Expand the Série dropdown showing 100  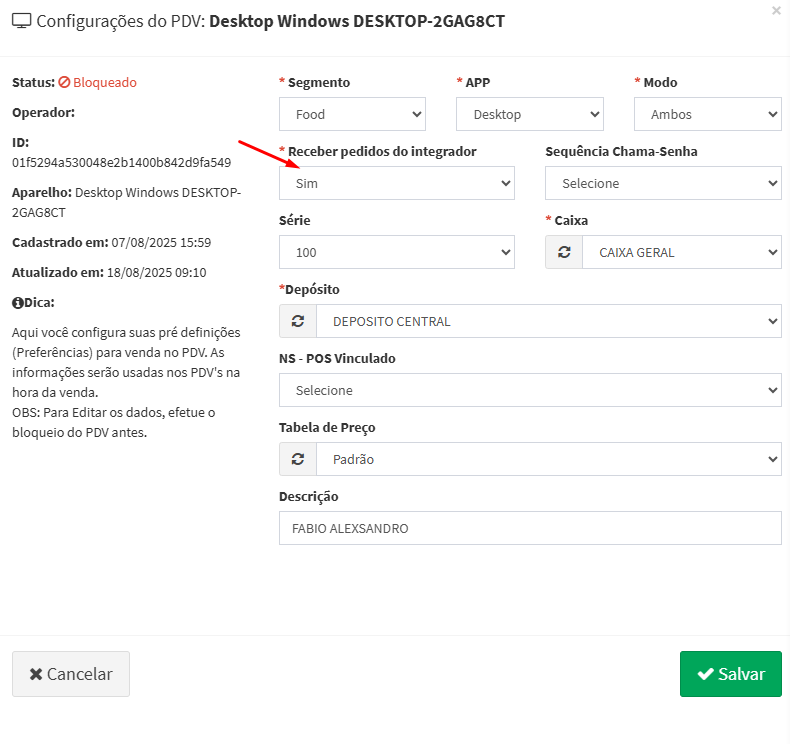pos(396,253)
